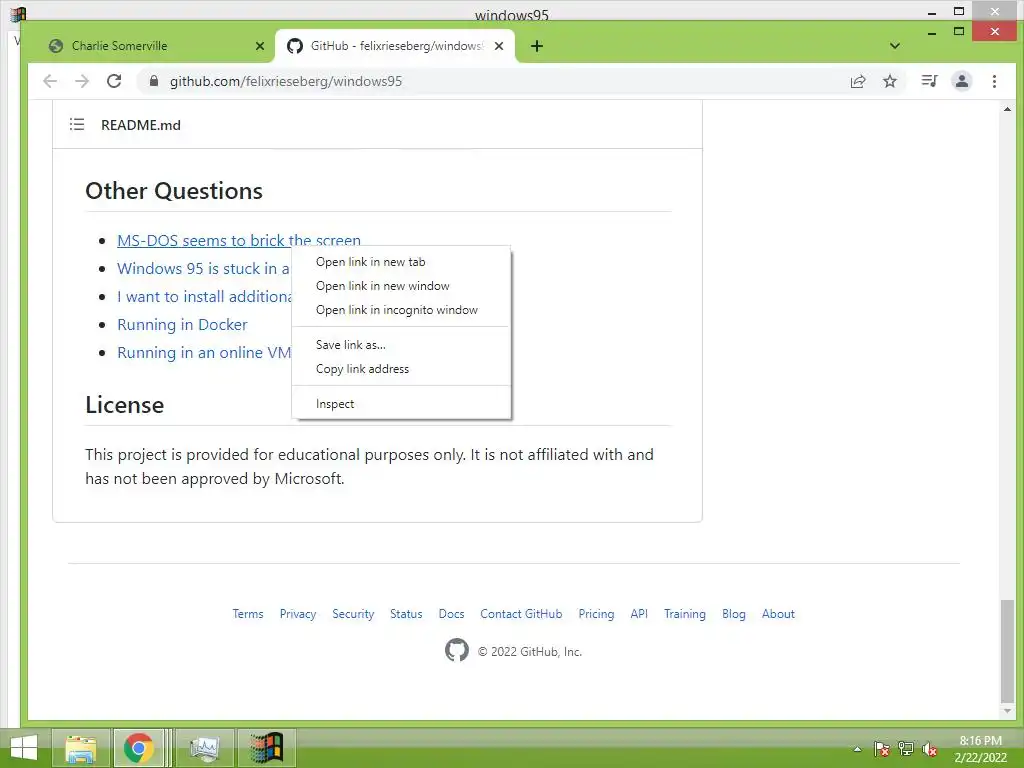Click the network tray icon
The width and height of the screenshot is (1024, 768).
[x=906, y=749]
